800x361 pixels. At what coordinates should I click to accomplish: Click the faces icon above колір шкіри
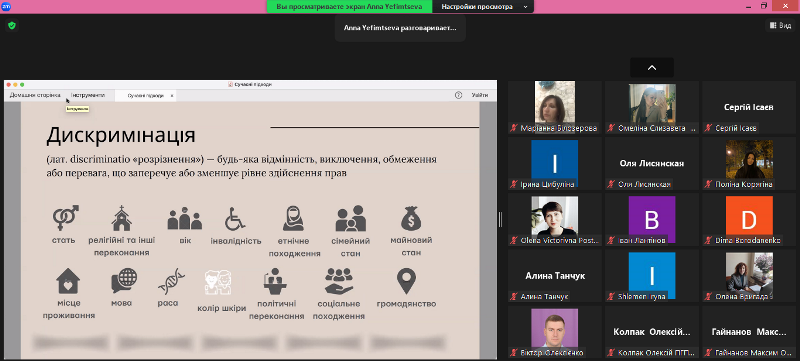218,282
